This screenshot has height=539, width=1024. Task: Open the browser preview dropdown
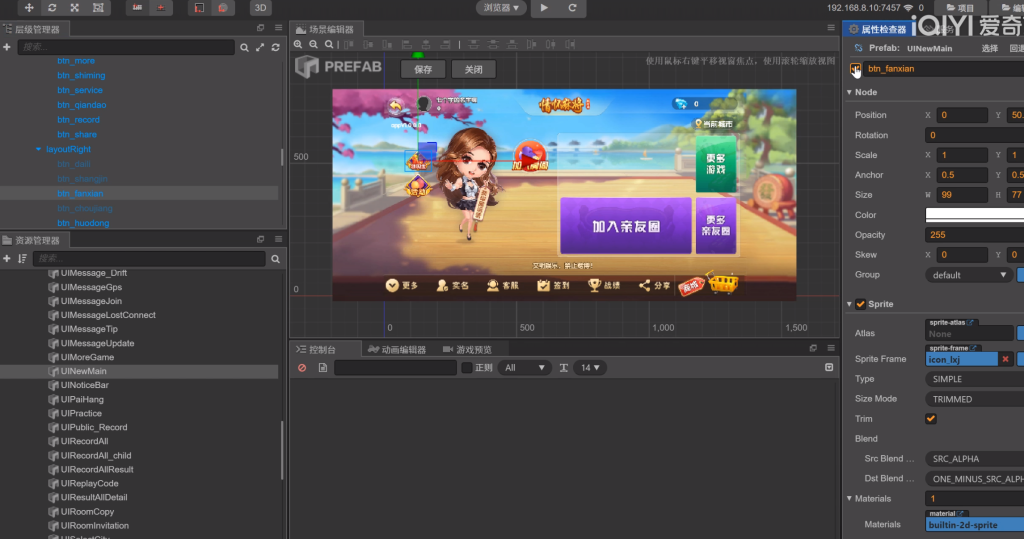click(500, 8)
